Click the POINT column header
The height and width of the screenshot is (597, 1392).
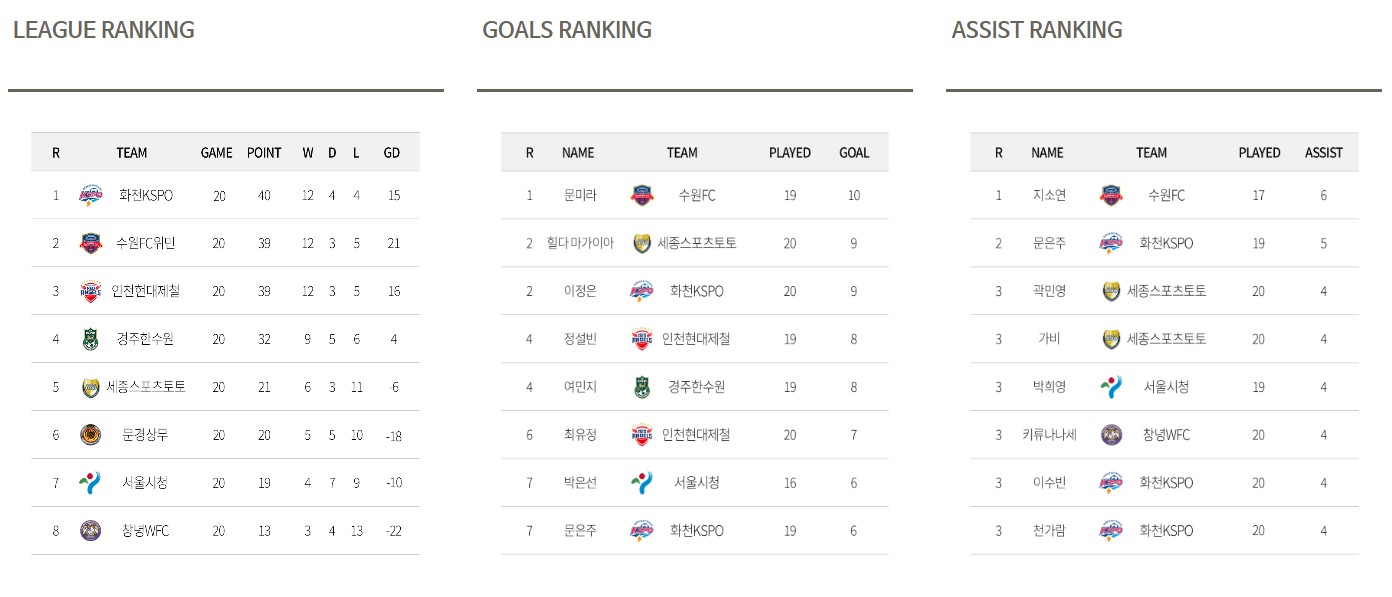point(264,153)
